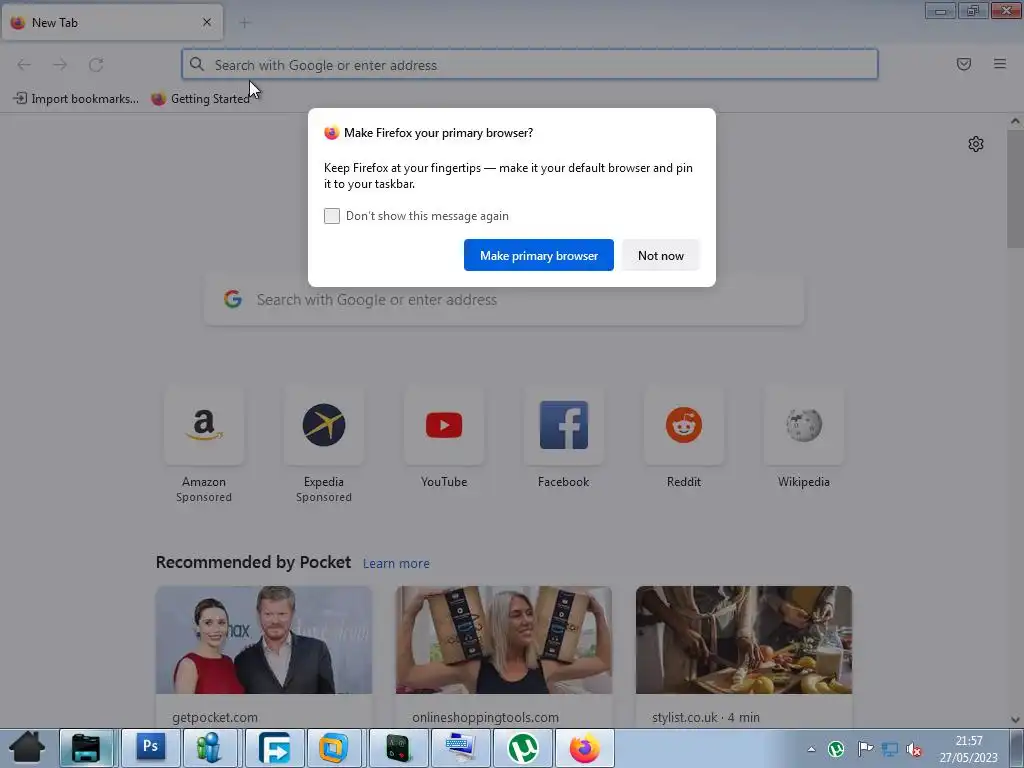
Task: Open the VMware icon on taskbar
Action: point(334,748)
